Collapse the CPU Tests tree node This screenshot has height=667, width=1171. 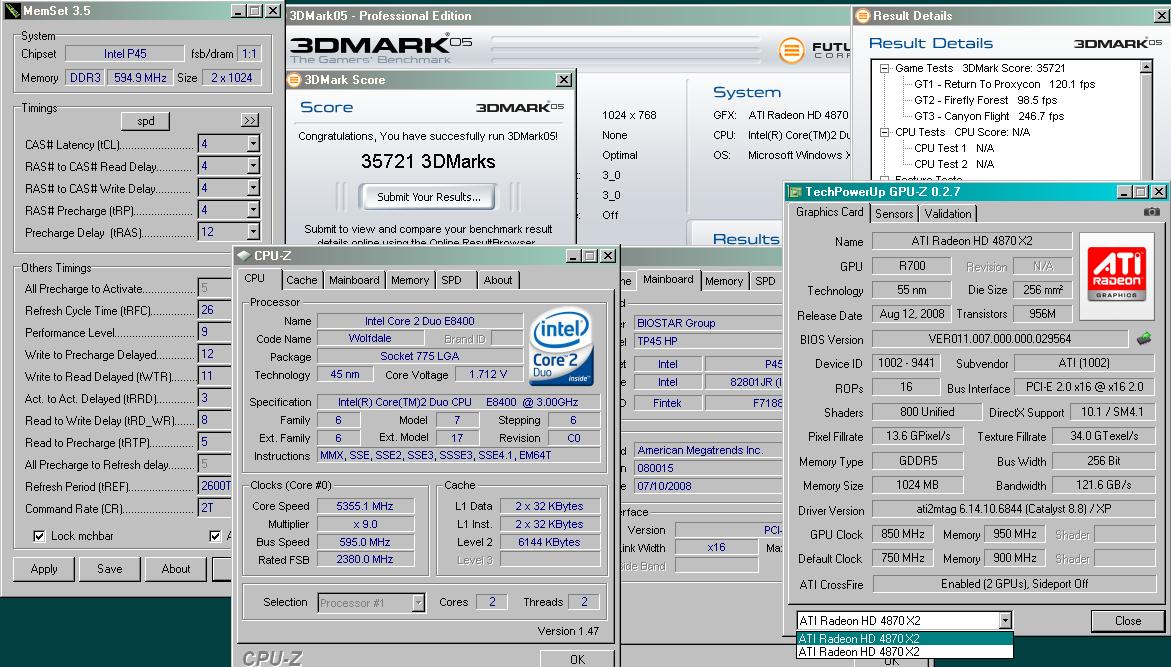(884, 132)
